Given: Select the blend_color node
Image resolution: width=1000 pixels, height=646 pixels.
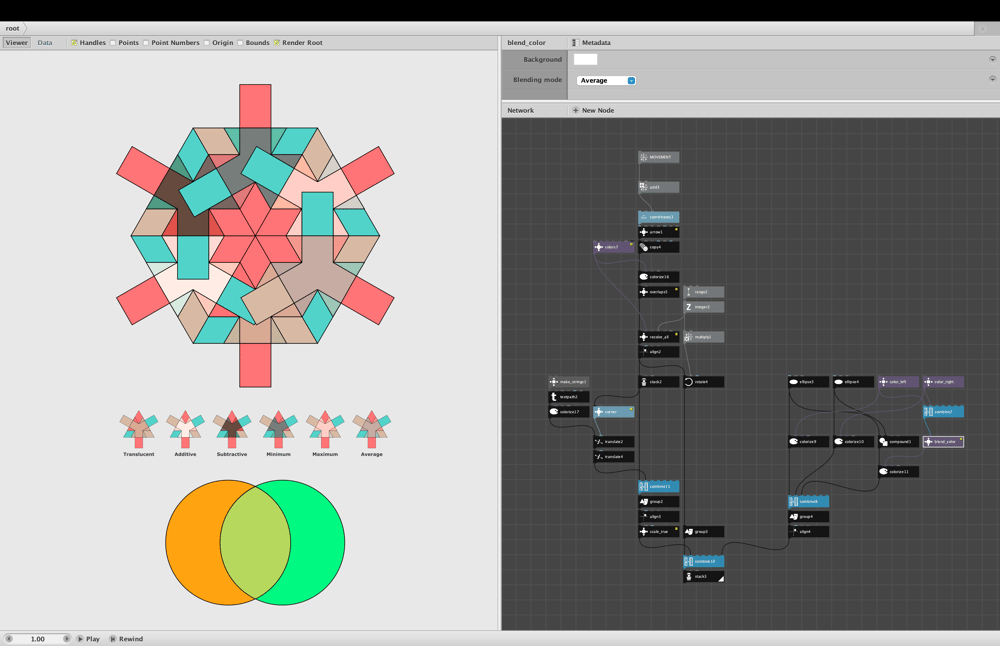Looking at the screenshot, I should [943, 441].
